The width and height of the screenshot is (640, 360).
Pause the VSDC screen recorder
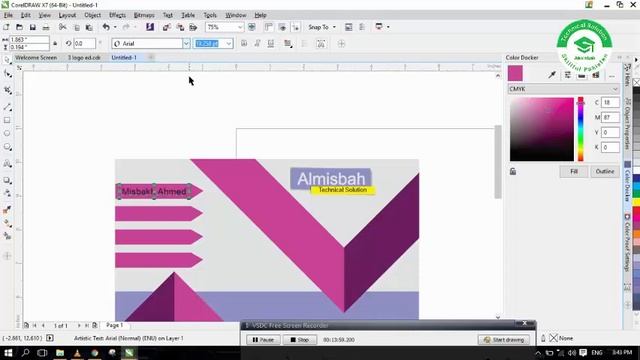(263, 340)
